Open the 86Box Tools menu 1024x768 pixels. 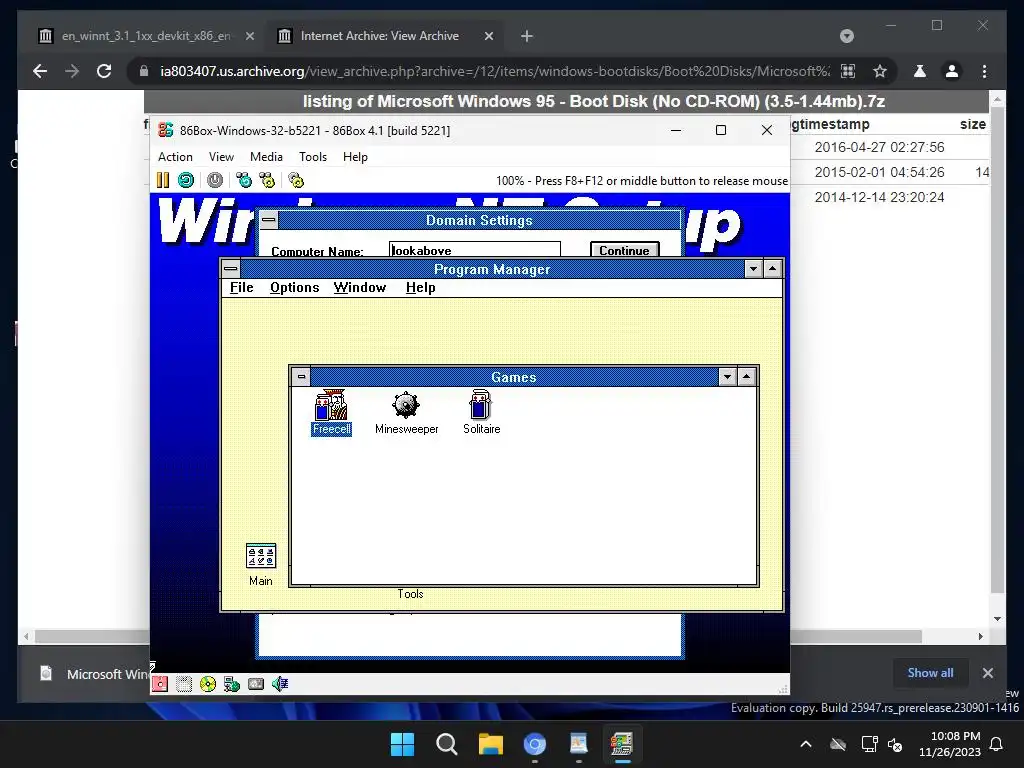tap(313, 157)
